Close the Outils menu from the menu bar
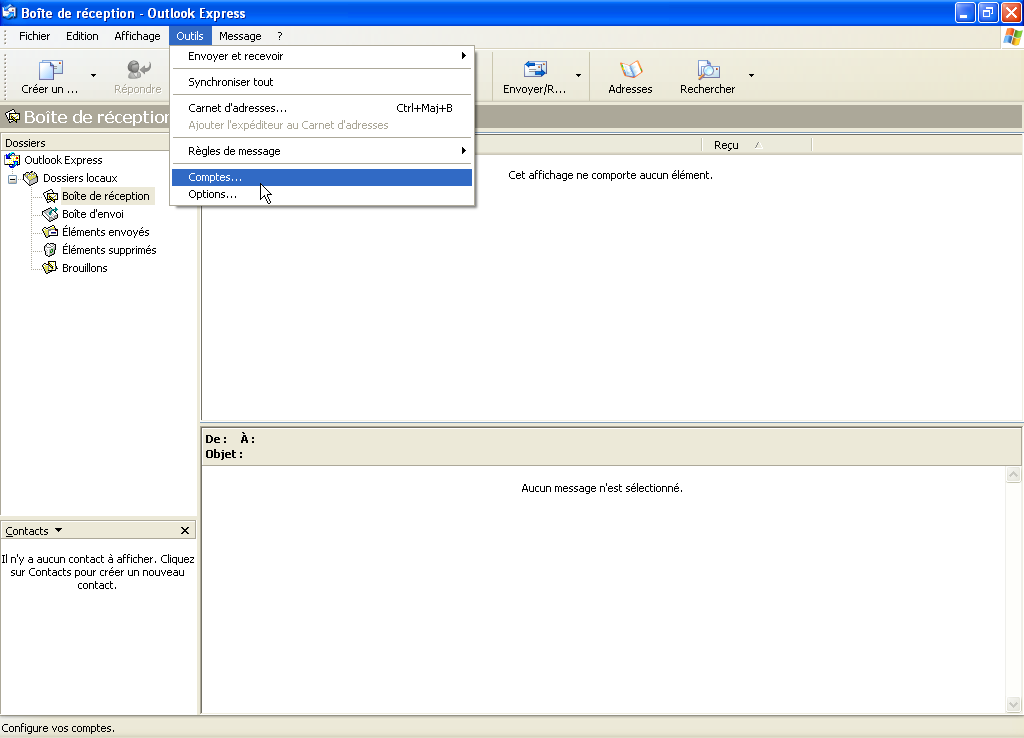The width and height of the screenshot is (1024, 738). click(x=190, y=36)
